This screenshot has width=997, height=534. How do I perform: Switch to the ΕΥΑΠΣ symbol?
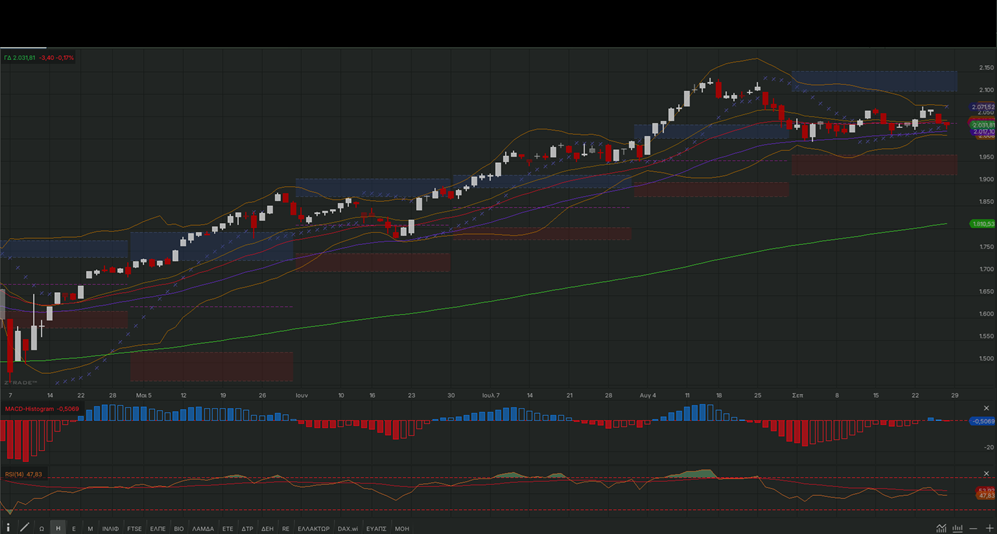coord(376,528)
